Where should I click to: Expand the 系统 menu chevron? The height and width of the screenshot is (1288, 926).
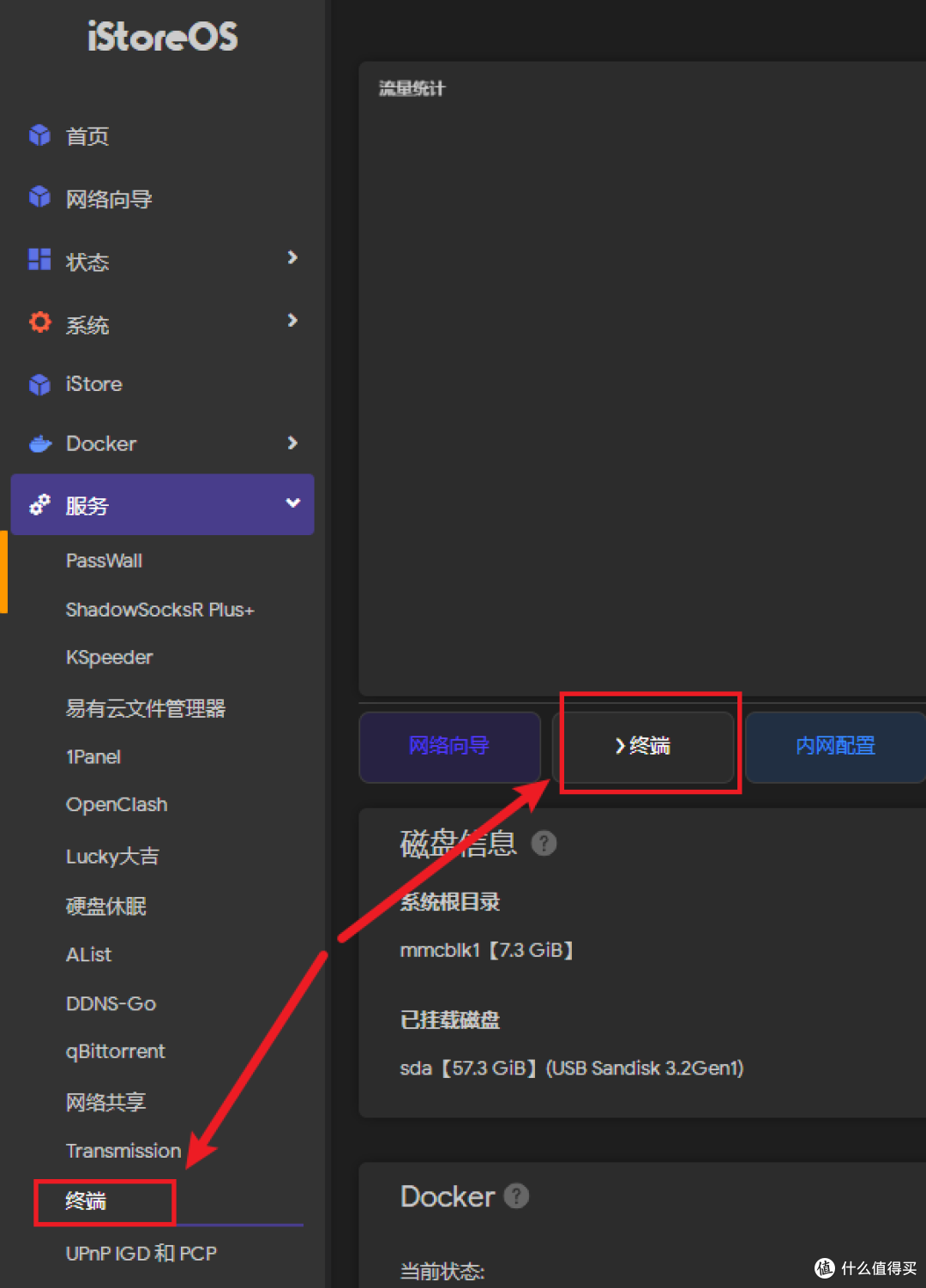click(292, 320)
